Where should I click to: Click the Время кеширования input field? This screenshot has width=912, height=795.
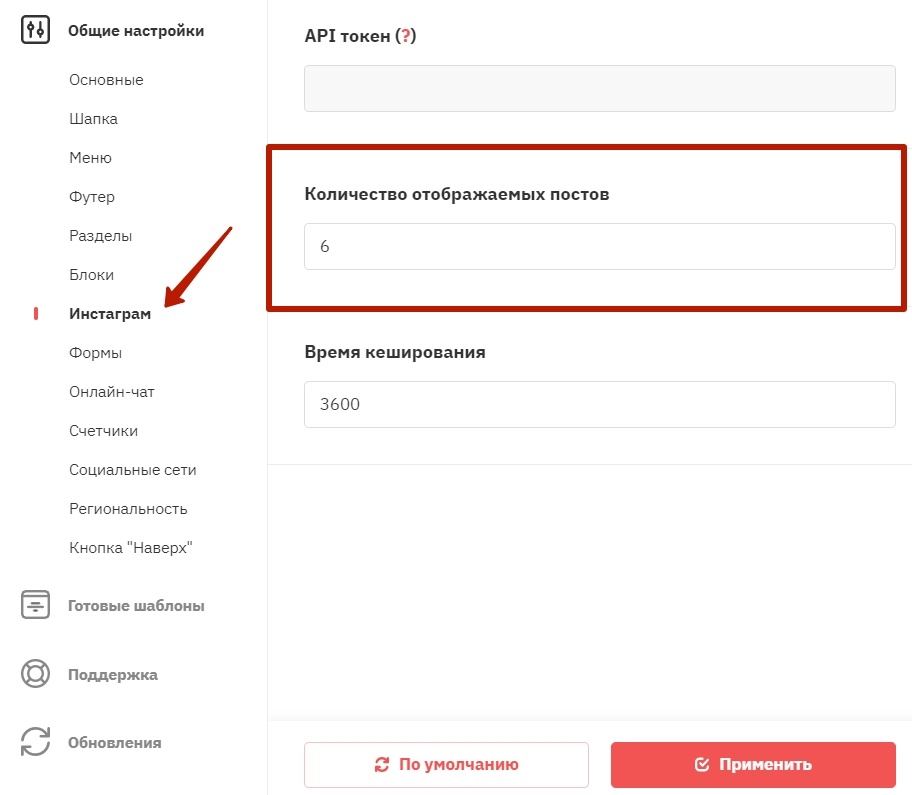tap(600, 404)
